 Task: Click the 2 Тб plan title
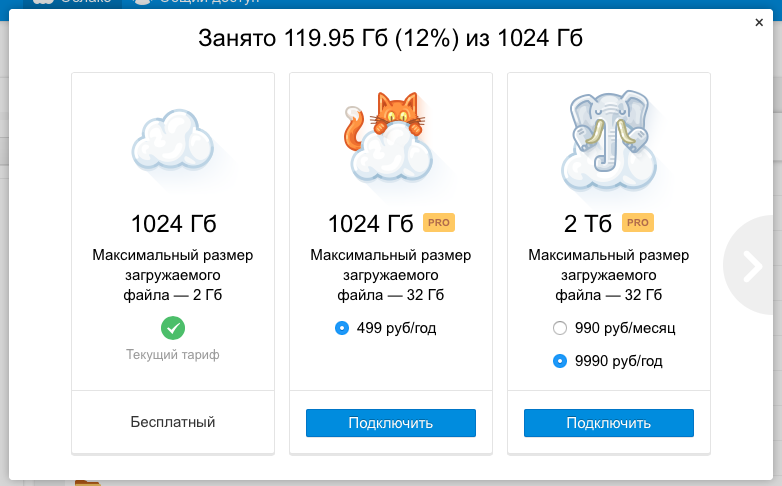pyautogui.click(x=587, y=224)
